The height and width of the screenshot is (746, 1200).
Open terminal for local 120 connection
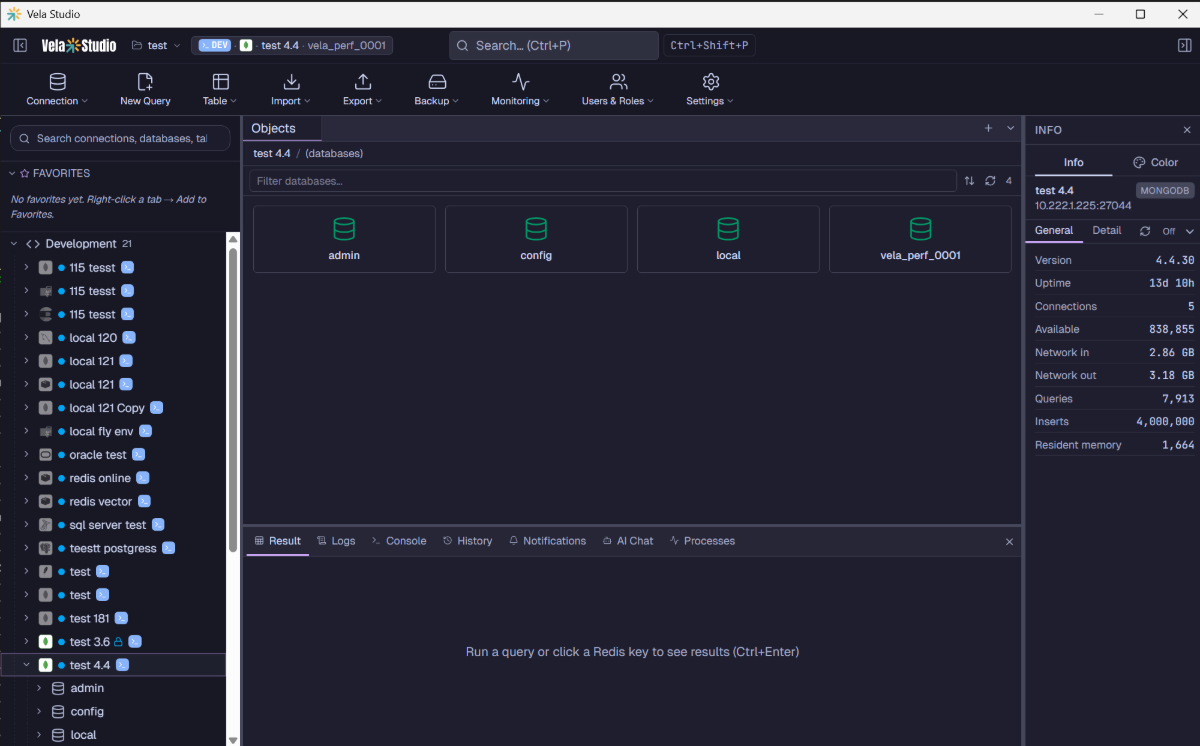pos(128,338)
